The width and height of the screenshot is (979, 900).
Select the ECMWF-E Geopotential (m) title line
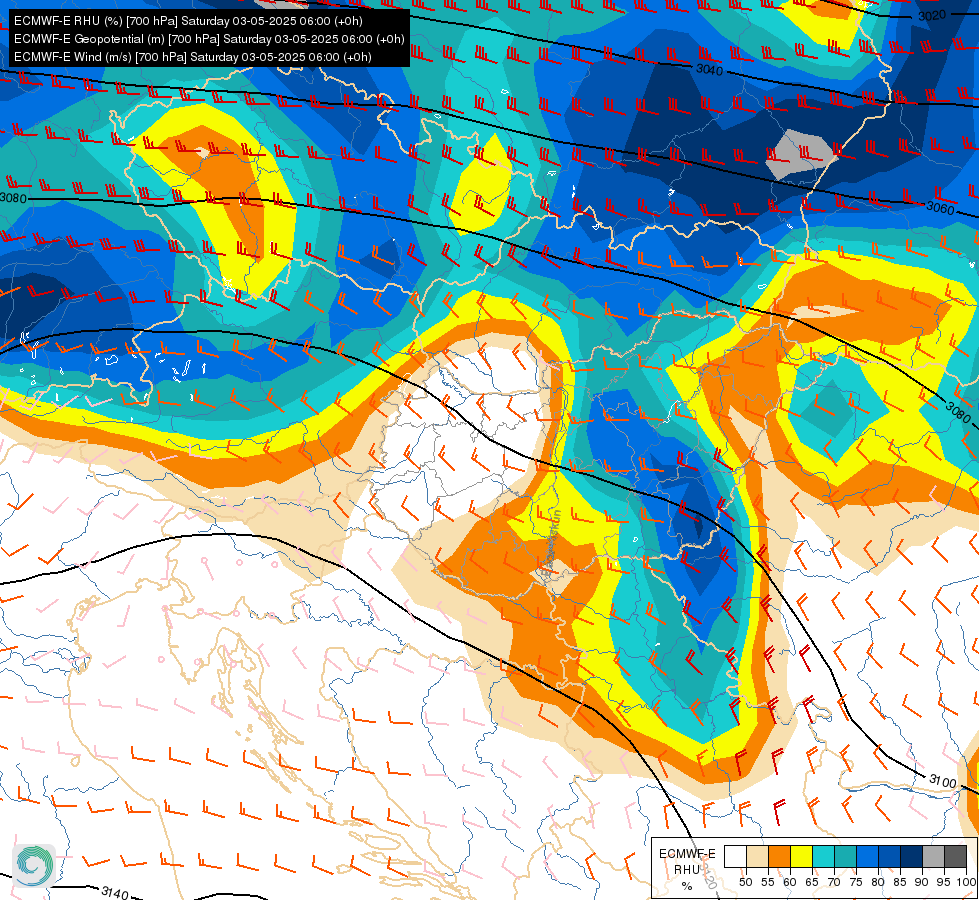tap(209, 39)
